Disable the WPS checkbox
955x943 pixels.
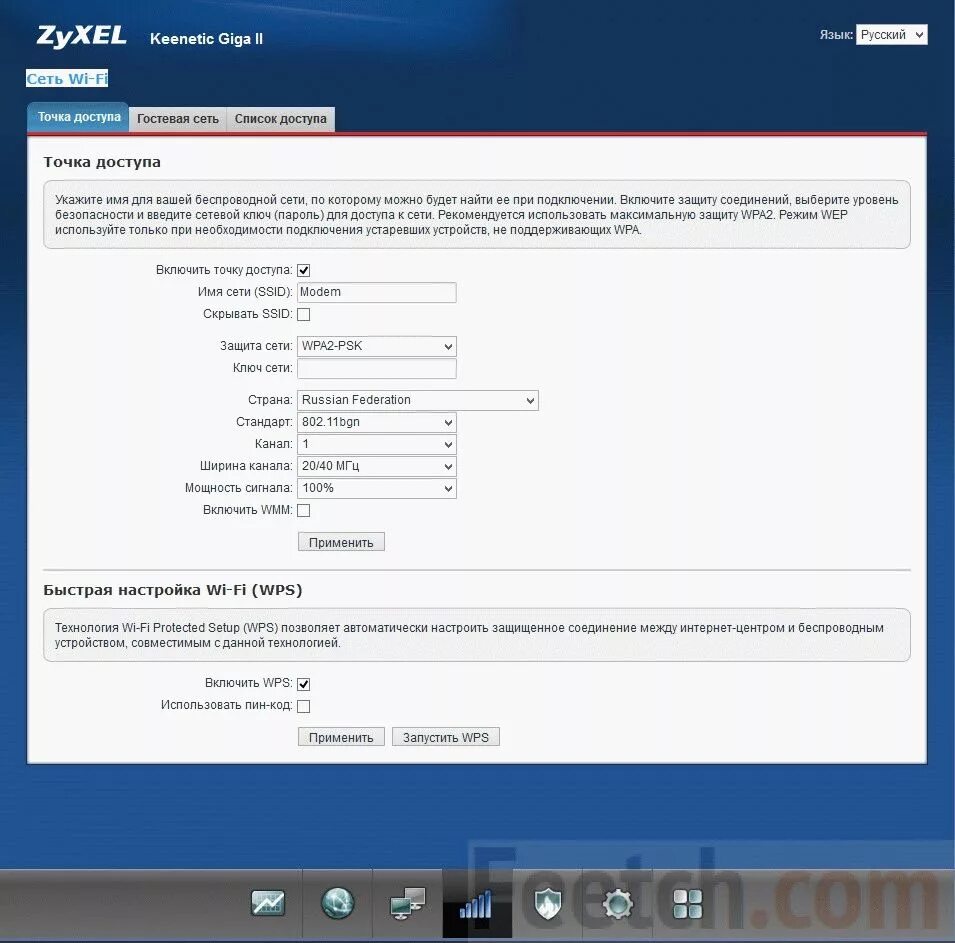coord(303,684)
